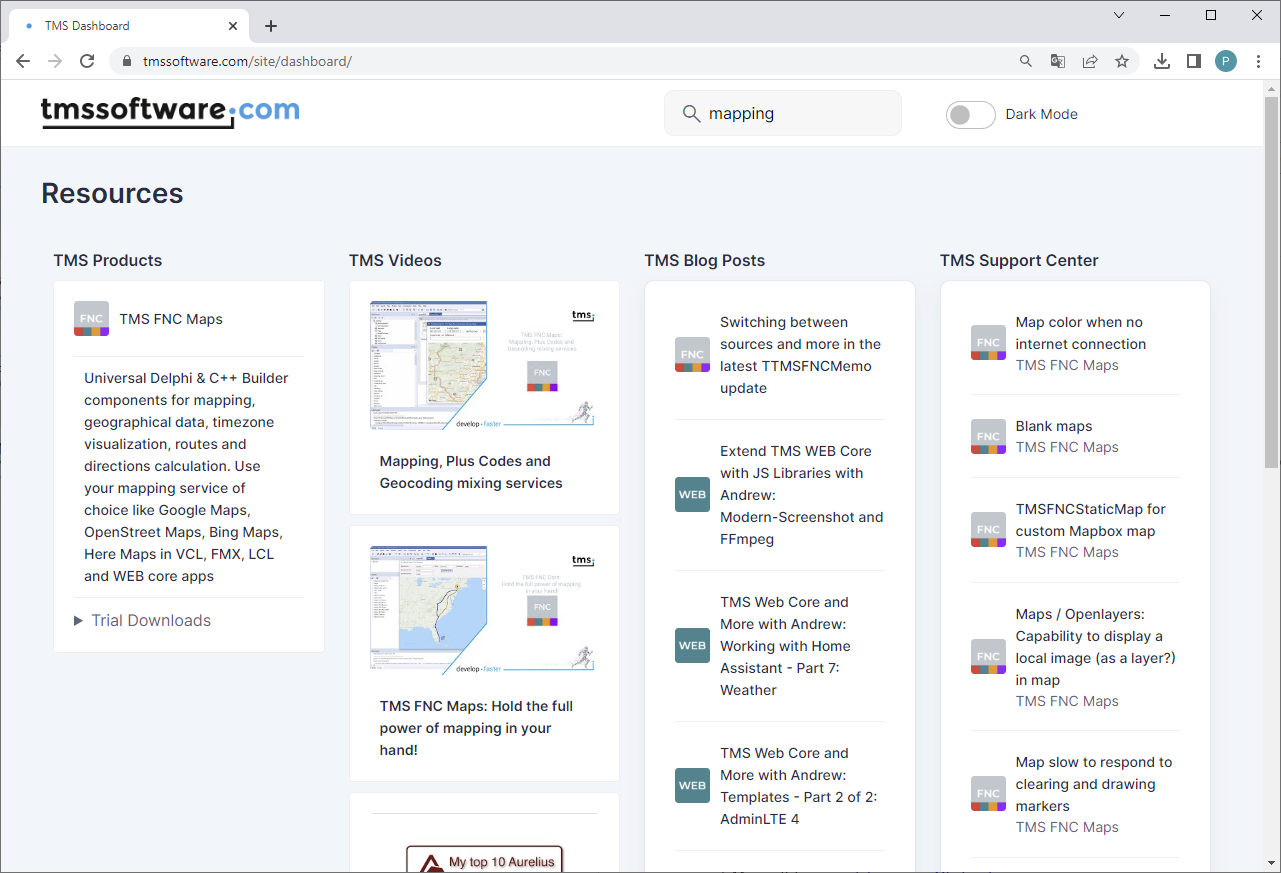Open Mapping, Plus Codes and Geocoding video title

(x=471, y=472)
